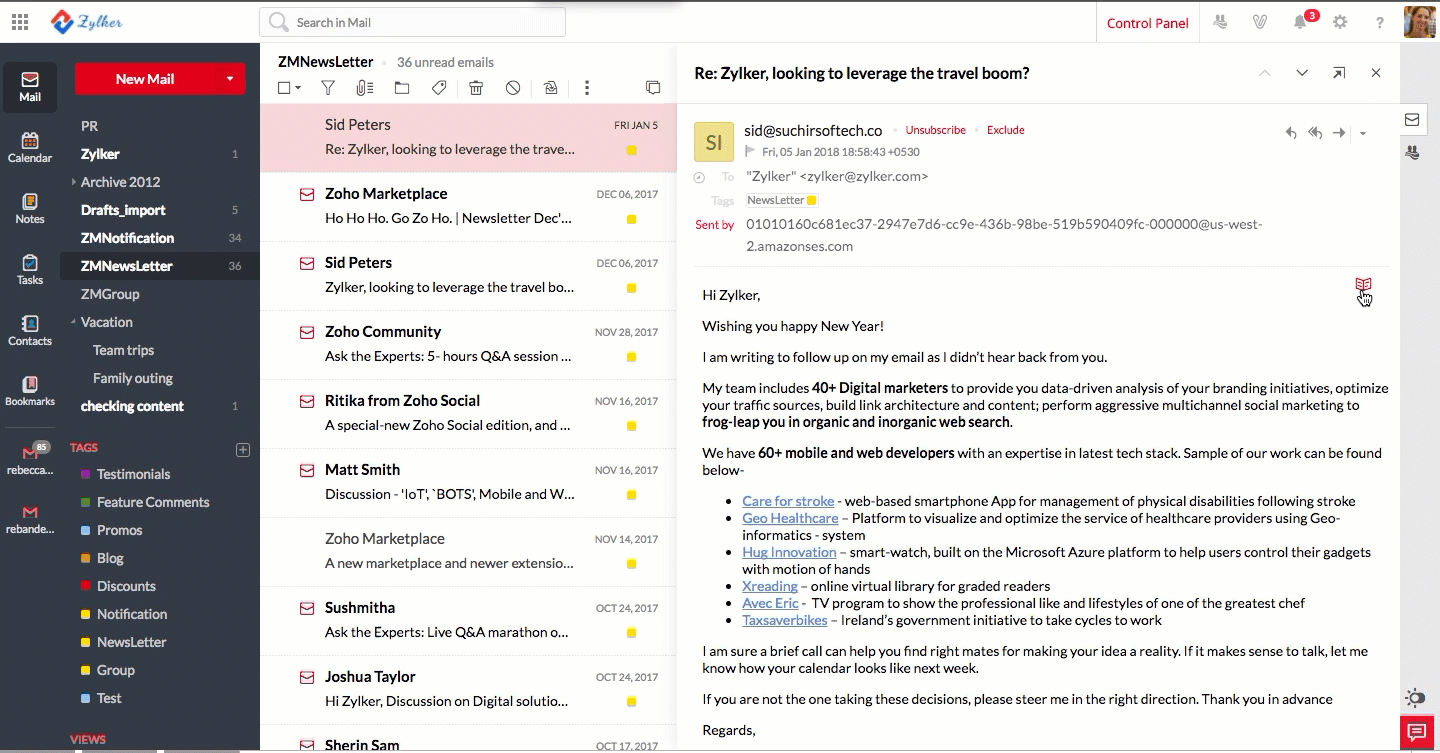Reply to the email with reply arrow
This screenshot has height=753, width=1440.
(1291, 133)
